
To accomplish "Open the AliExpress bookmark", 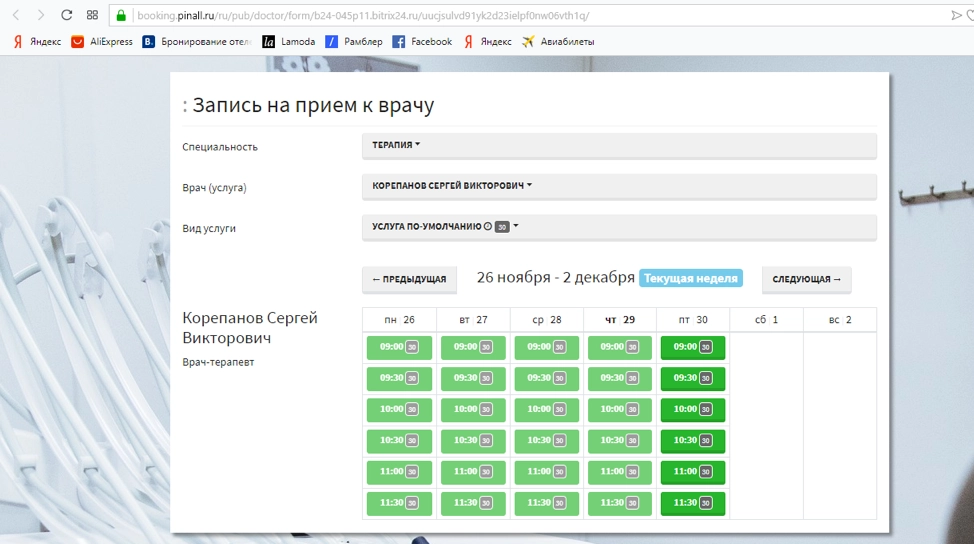I will 102,42.
